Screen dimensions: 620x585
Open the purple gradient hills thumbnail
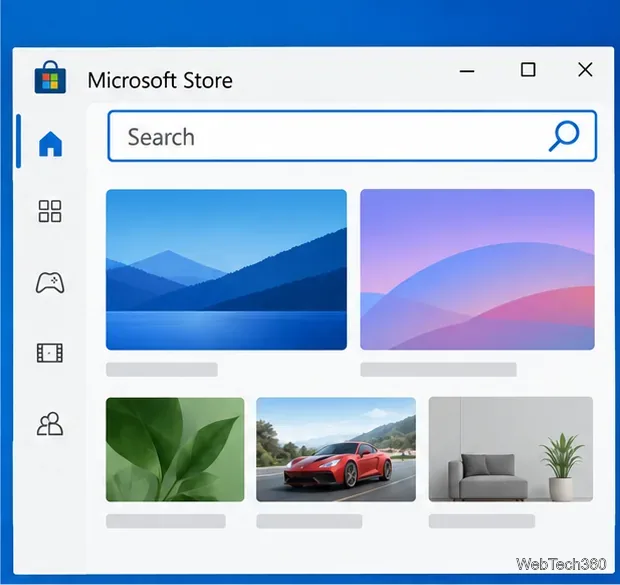pyautogui.click(x=477, y=270)
